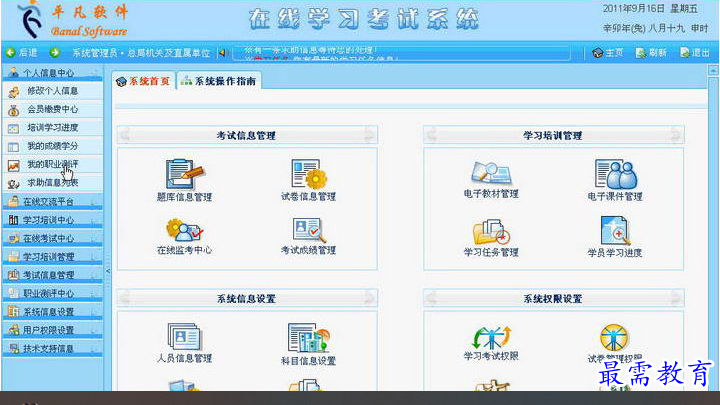Click the scrolling notice message bar
Screen dimensions: 720x405
tap(402, 53)
